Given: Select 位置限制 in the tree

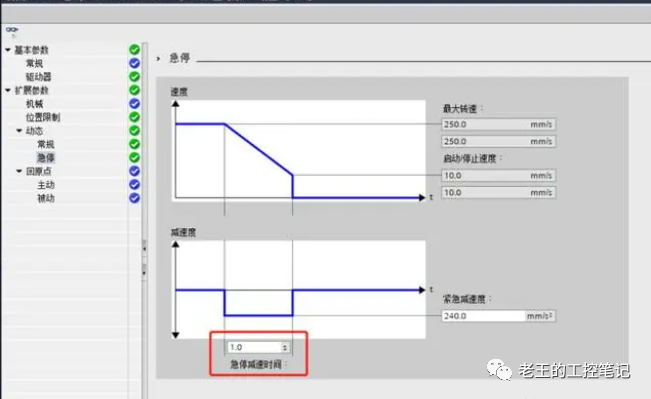Looking at the screenshot, I should tap(43, 117).
